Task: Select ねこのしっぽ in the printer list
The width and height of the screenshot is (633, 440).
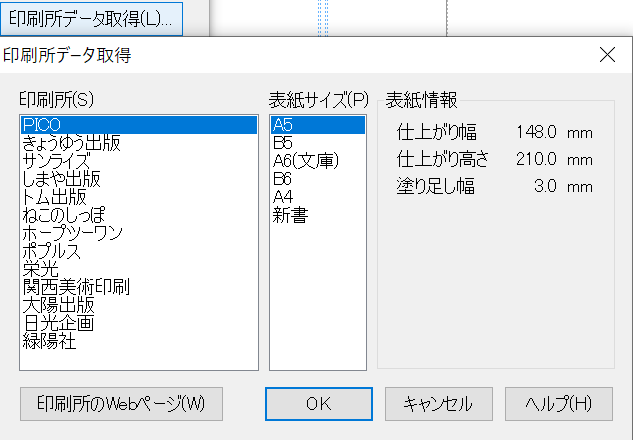Action: 139,215
